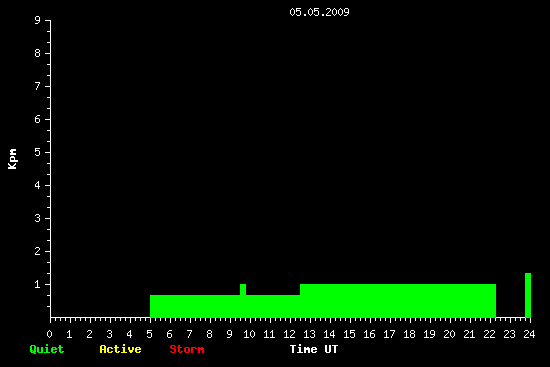
Task: Click the 05.05.2009 date title
Action: coord(319,12)
